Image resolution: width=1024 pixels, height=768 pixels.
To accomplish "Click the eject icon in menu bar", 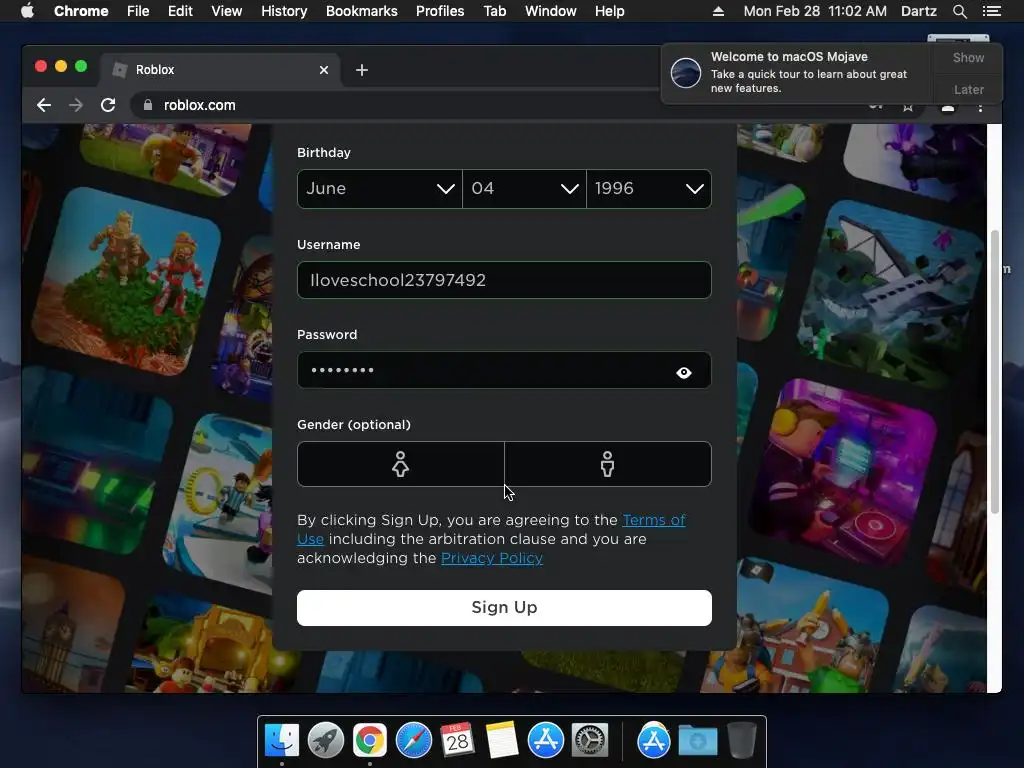I will tap(718, 11).
